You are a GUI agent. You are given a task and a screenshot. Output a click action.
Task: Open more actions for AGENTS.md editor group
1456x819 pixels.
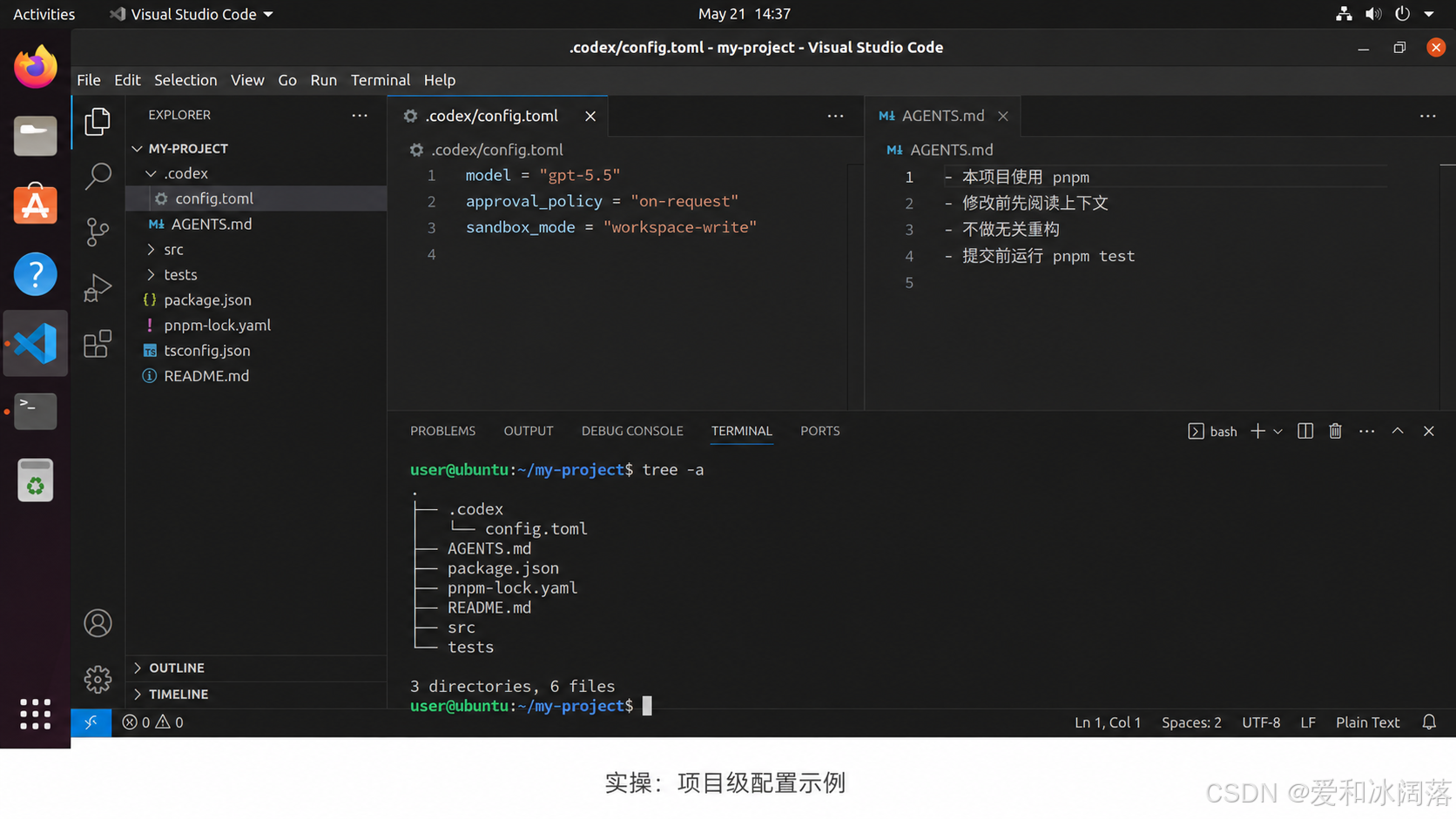click(x=1428, y=116)
